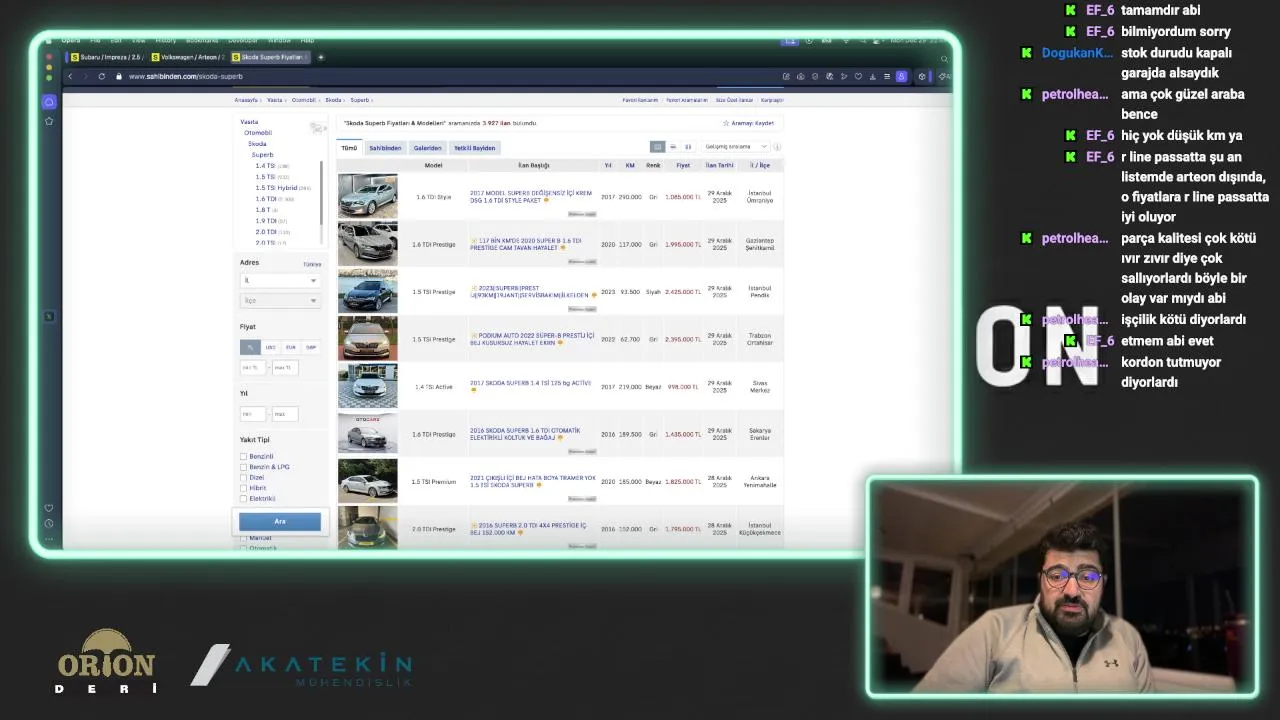Open 2017 Model Superb Değişensiz listing title
Image resolution: width=1280 pixels, height=720 pixels.
531,196
